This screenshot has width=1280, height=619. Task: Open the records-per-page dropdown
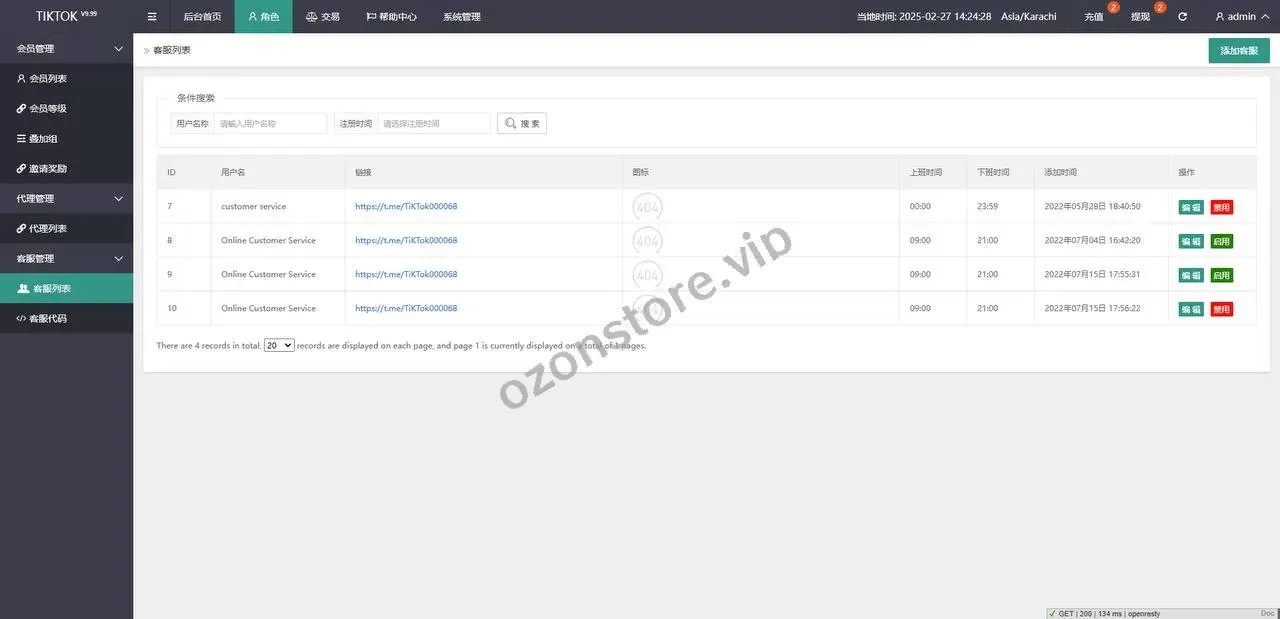click(278, 345)
